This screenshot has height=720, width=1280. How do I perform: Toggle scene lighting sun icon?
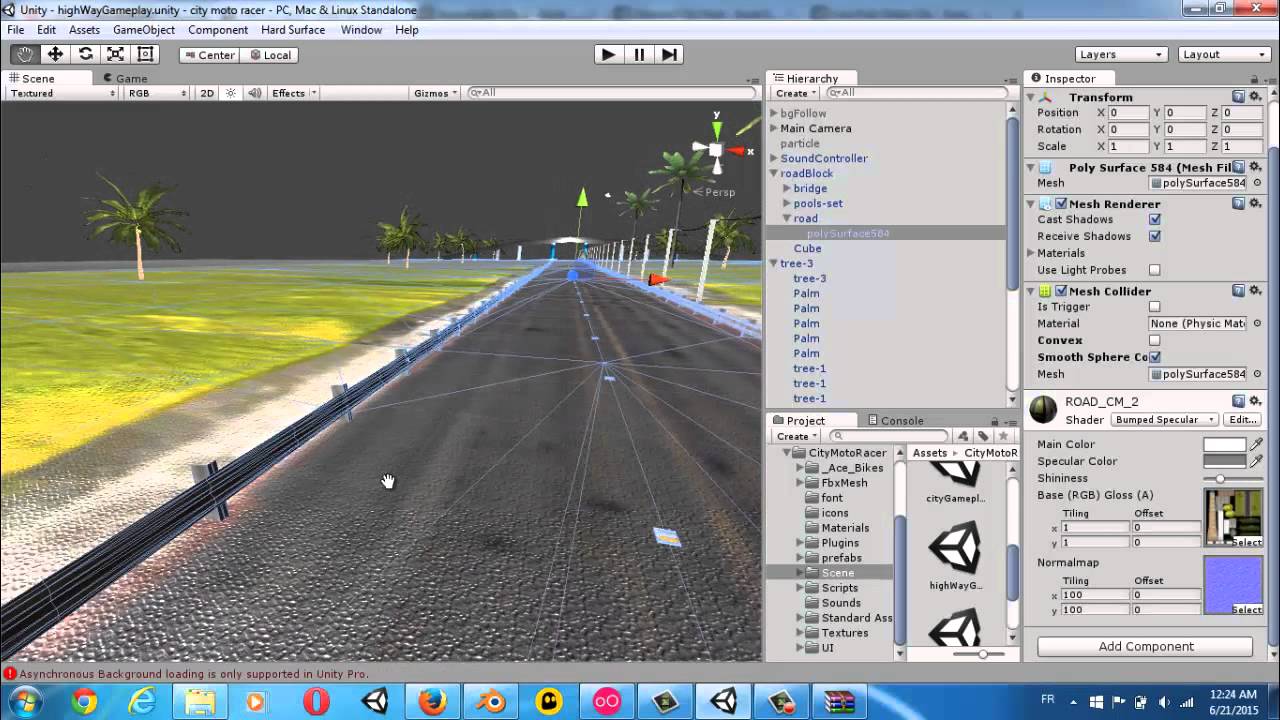click(x=231, y=93)
